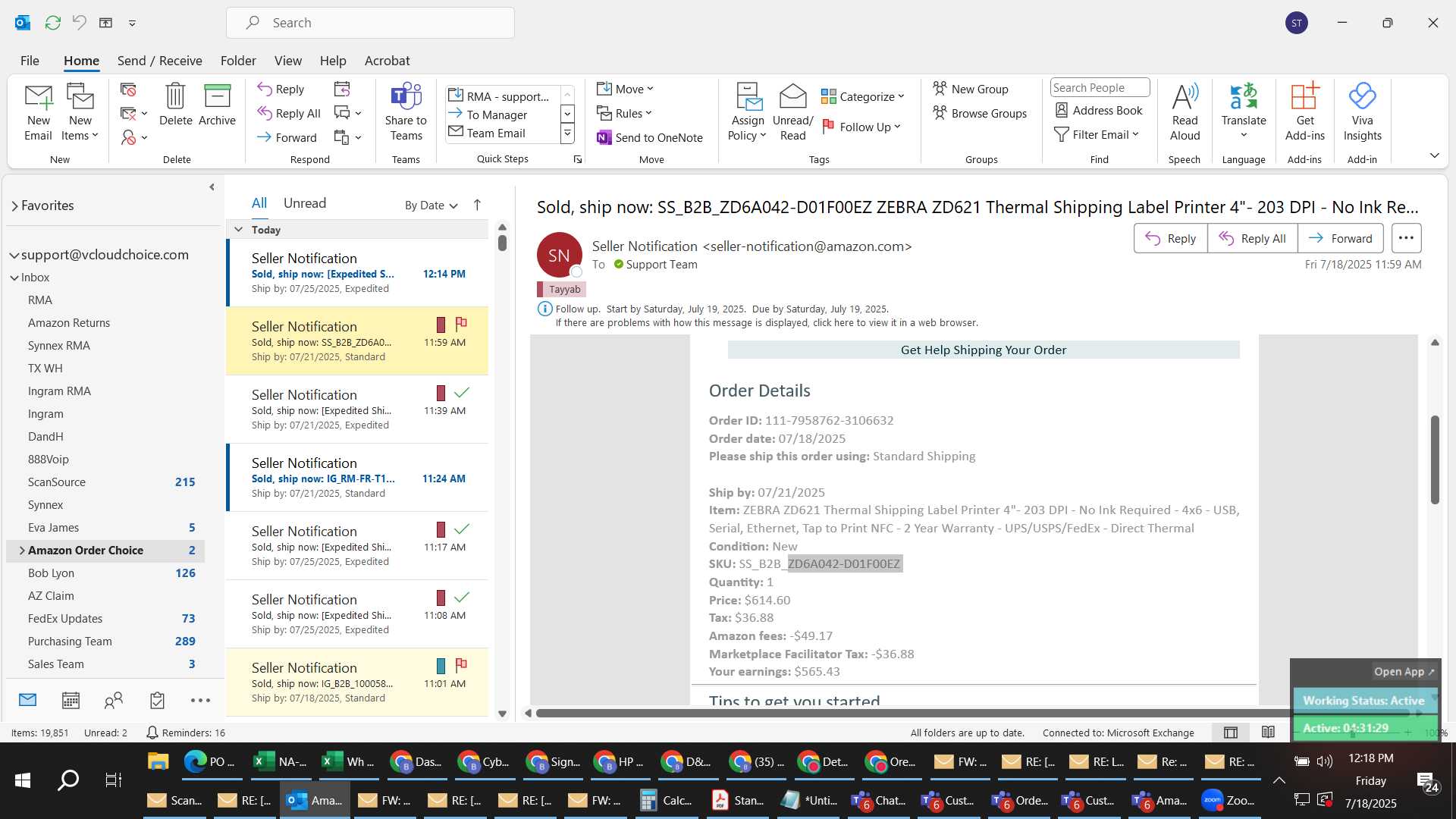Open the Move dropdown
The image size is (1456, 819).
(x=625, y=89)
